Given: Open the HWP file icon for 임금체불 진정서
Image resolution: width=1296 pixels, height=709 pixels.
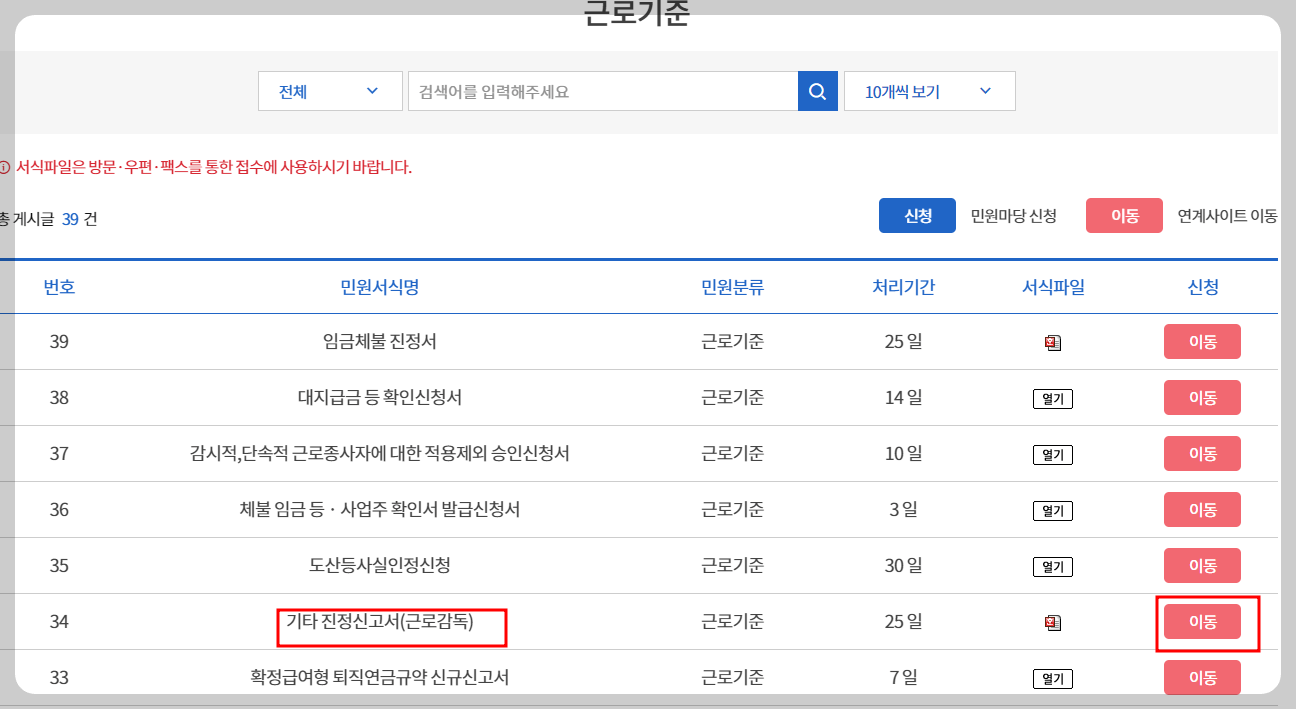Looking at the screenshot, I should [1051, 342].
